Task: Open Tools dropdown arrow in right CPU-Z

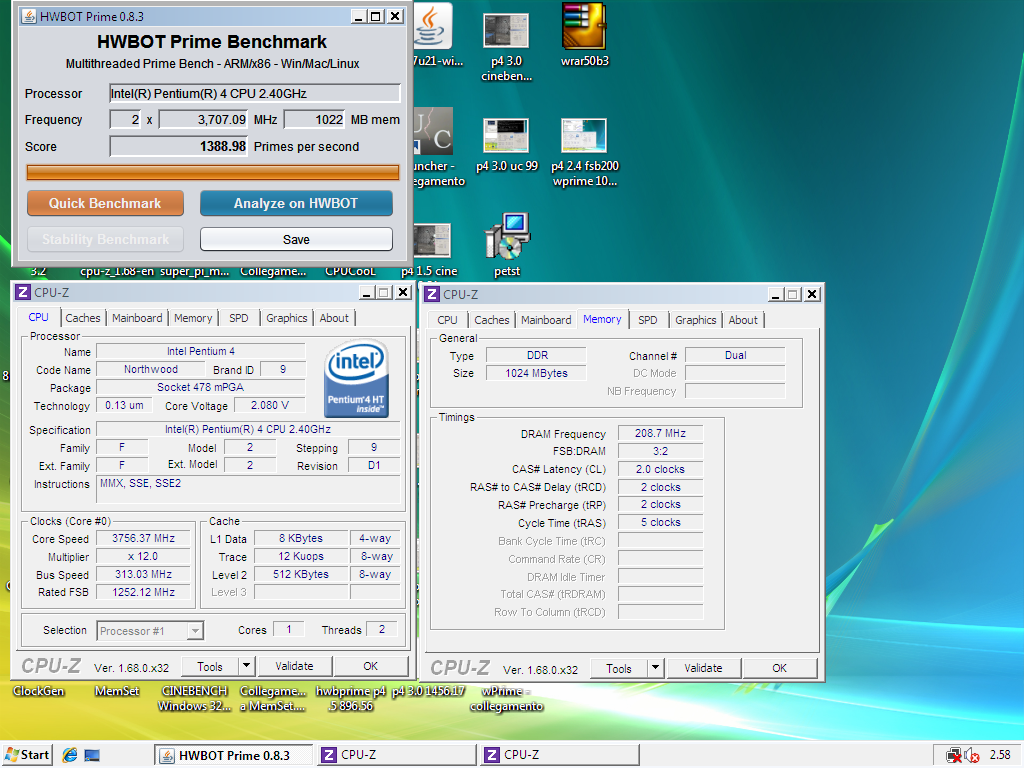Action: [x=655, y=668]
